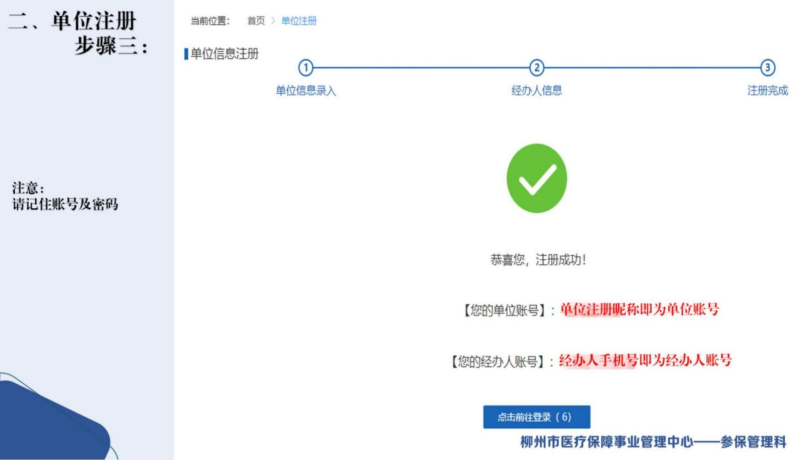Select the 经办人信息 step label
Screen dimensions: 800x460
pyautogui.click(x=537, y=90)
